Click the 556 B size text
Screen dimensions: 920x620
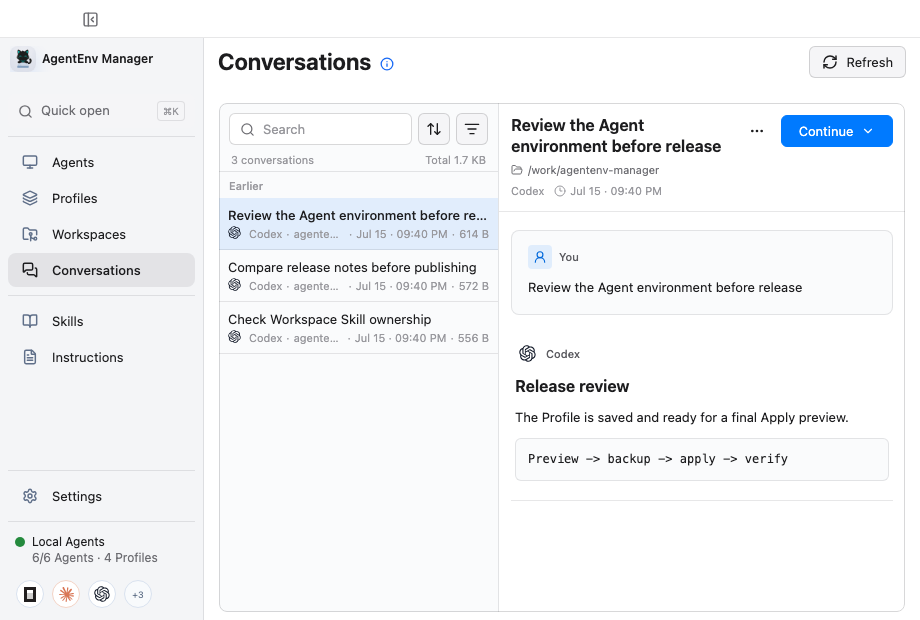pyautogui.click(x=473, y=338)
